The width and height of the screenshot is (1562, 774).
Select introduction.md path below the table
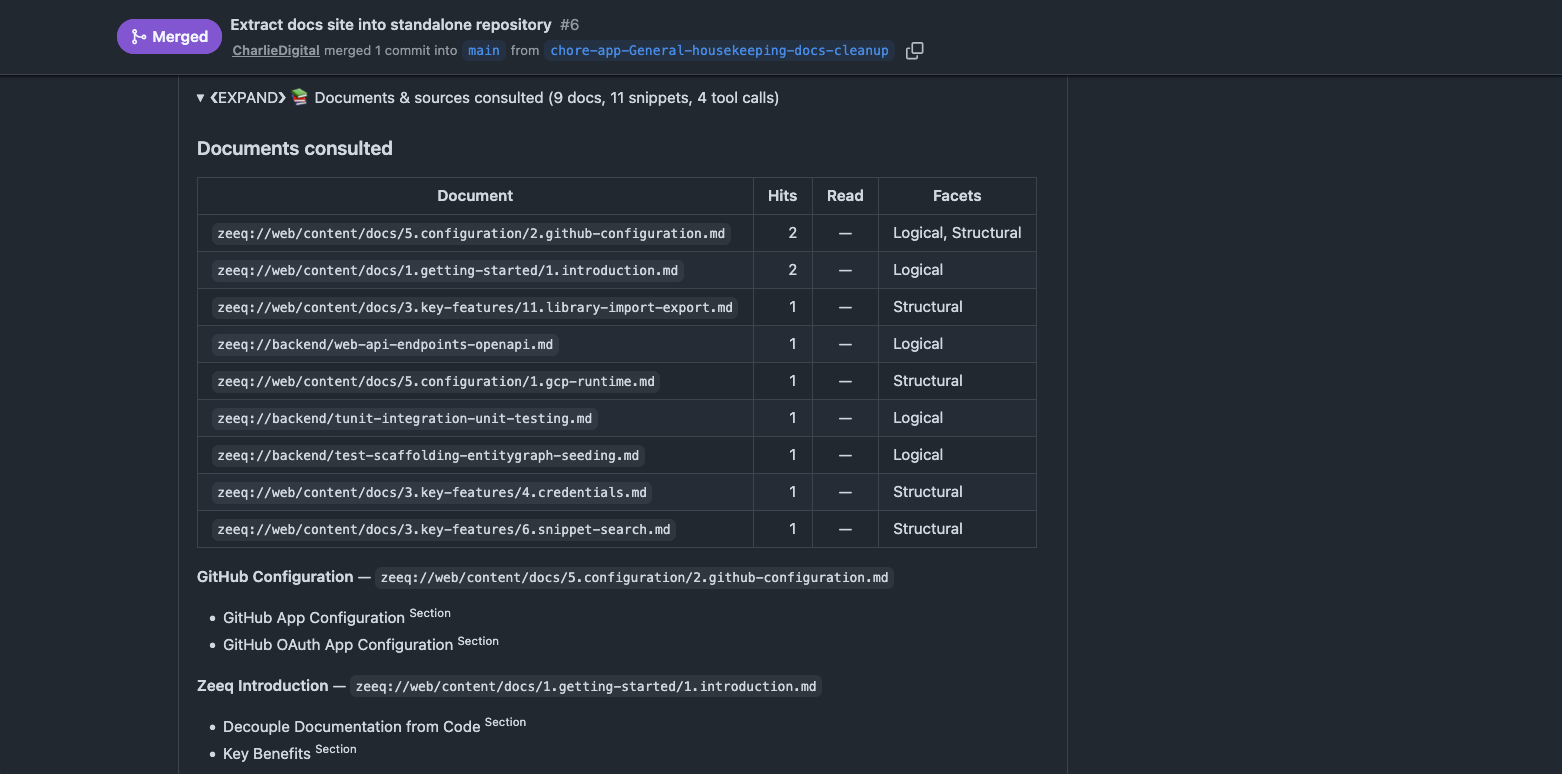586,687
